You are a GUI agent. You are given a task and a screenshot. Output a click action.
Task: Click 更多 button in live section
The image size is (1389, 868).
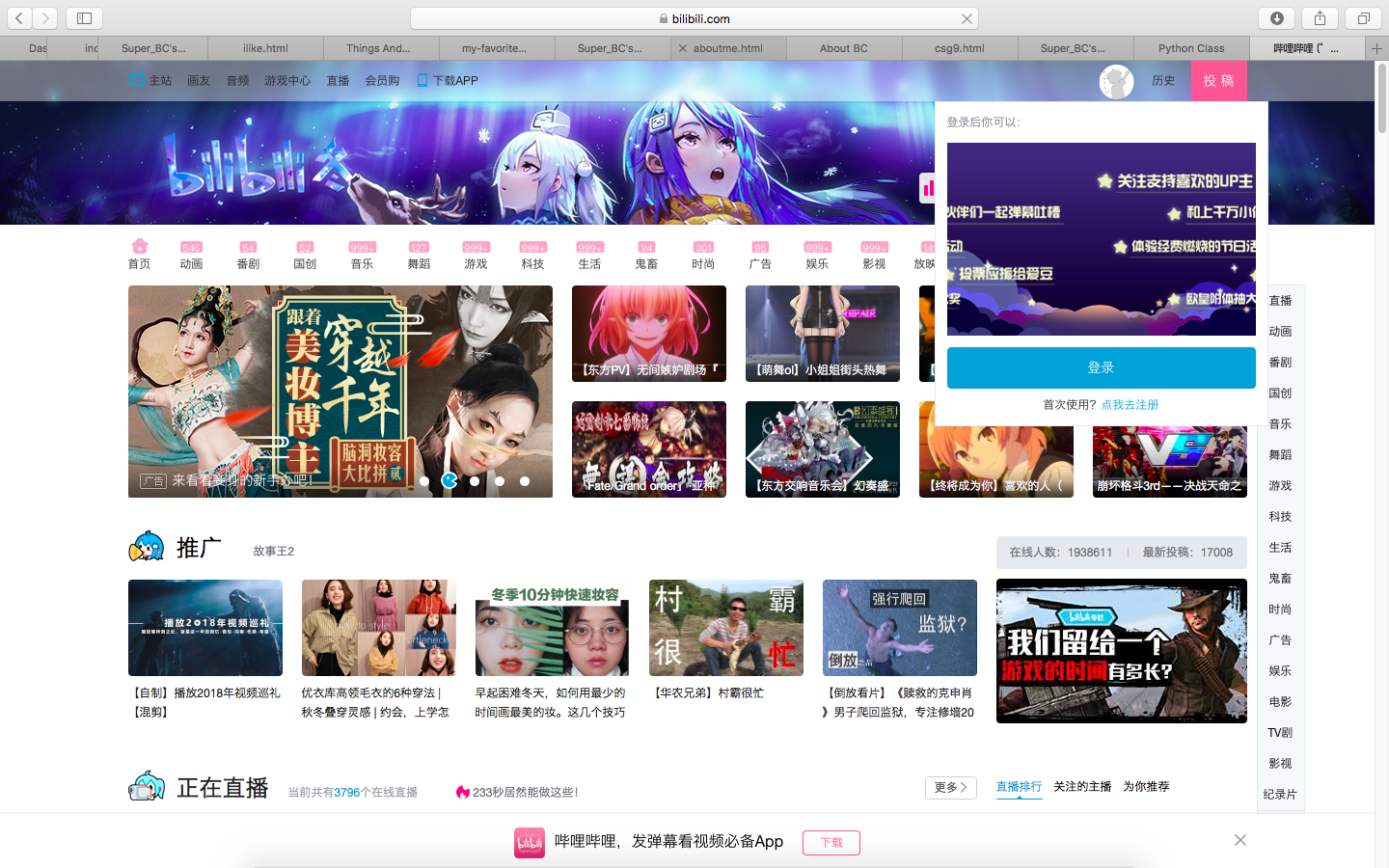pyautogui.click(x=950, y=787)
